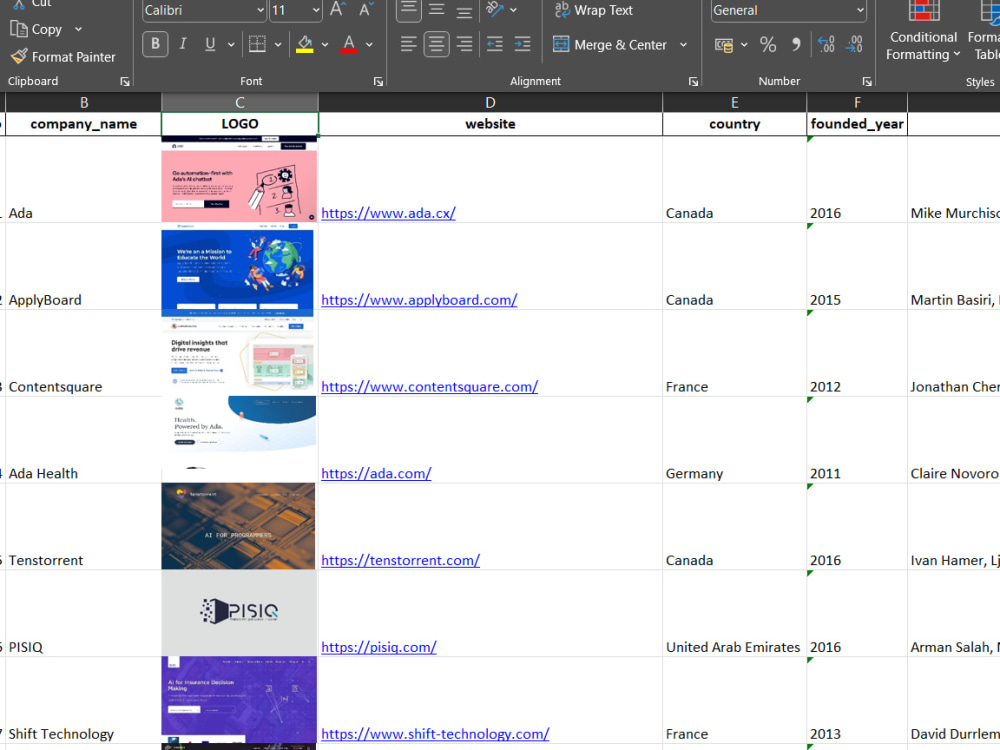
Task: Increase the font size
Action: [x=336, y=9]
